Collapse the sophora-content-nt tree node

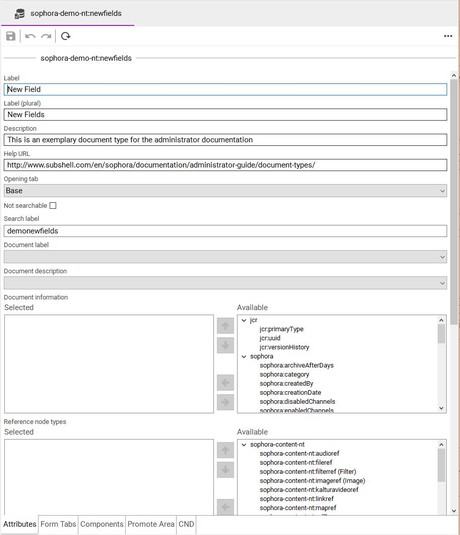[244, 444]
